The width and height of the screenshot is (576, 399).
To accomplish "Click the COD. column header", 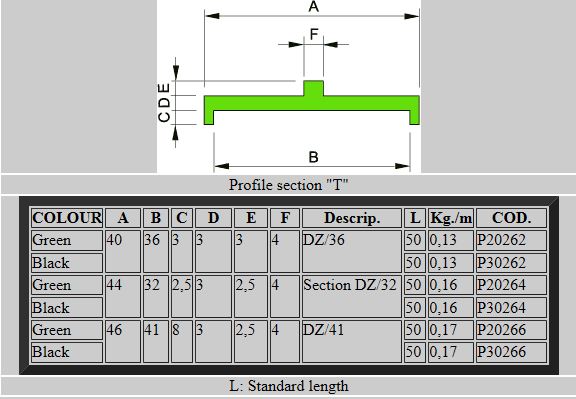I will (511, 218).
